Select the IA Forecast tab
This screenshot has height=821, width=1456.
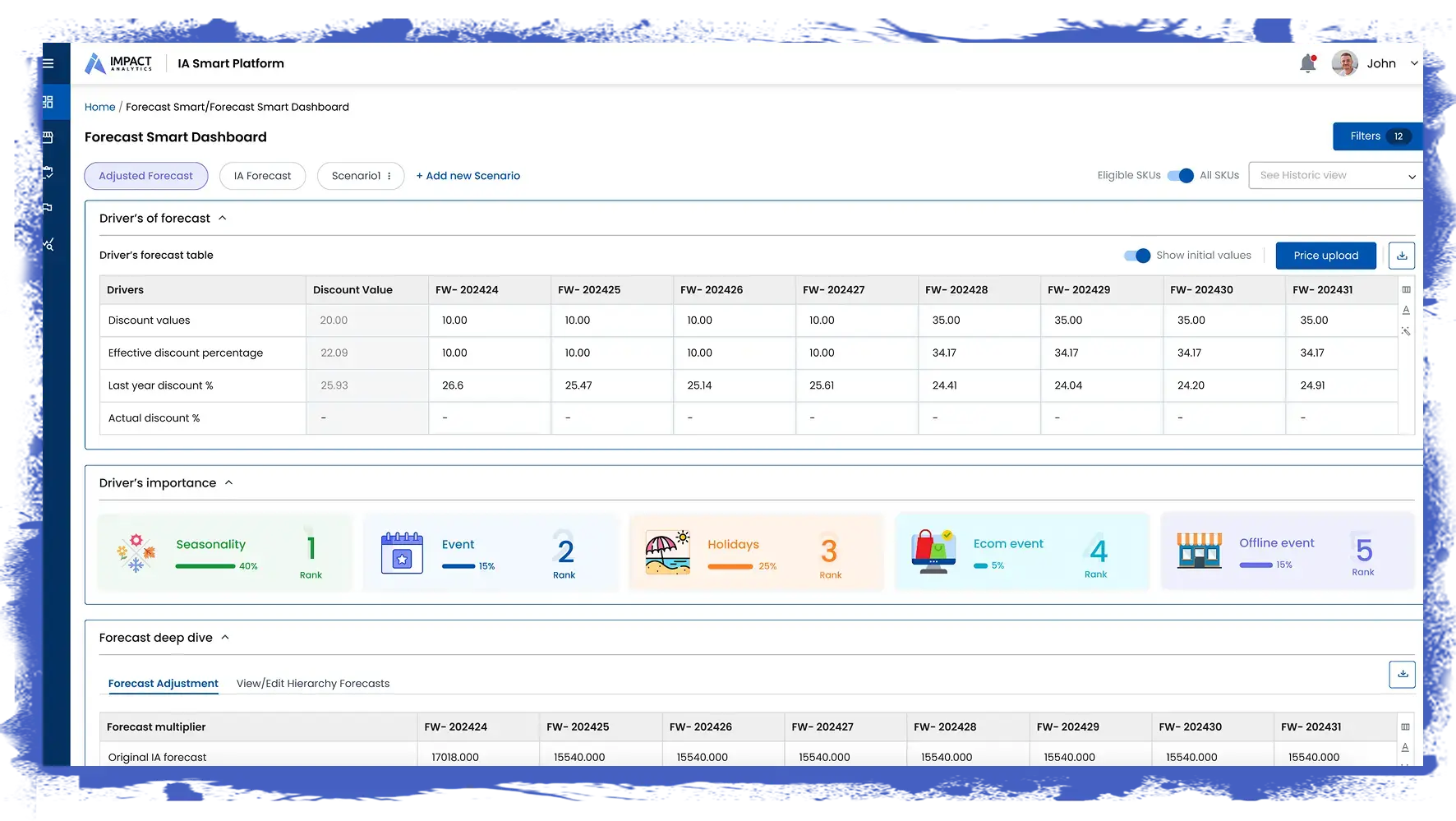pos(263,176)
